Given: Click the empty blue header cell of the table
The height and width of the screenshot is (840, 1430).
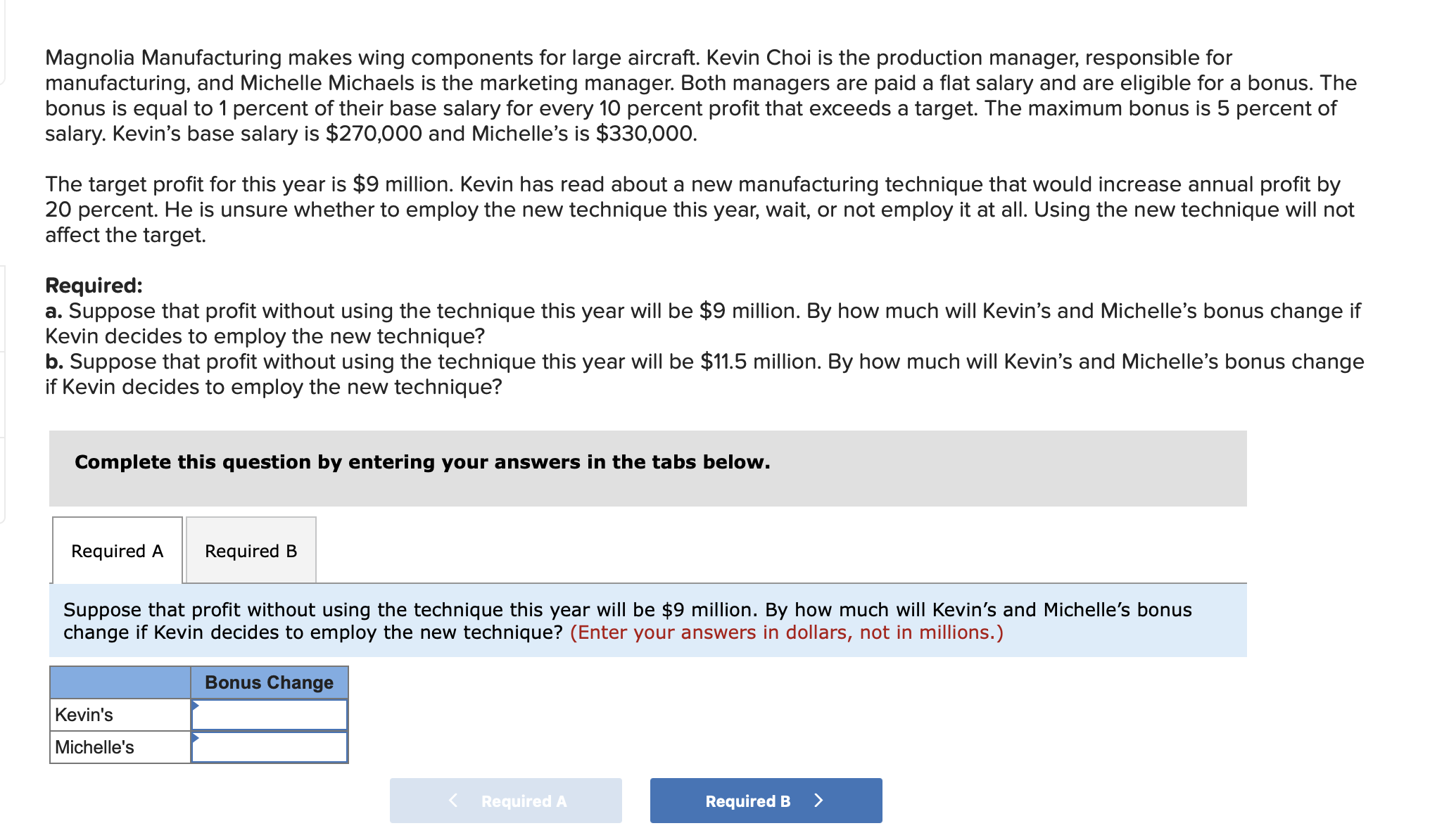Looking at the screenshot, I should coord(120,681).
